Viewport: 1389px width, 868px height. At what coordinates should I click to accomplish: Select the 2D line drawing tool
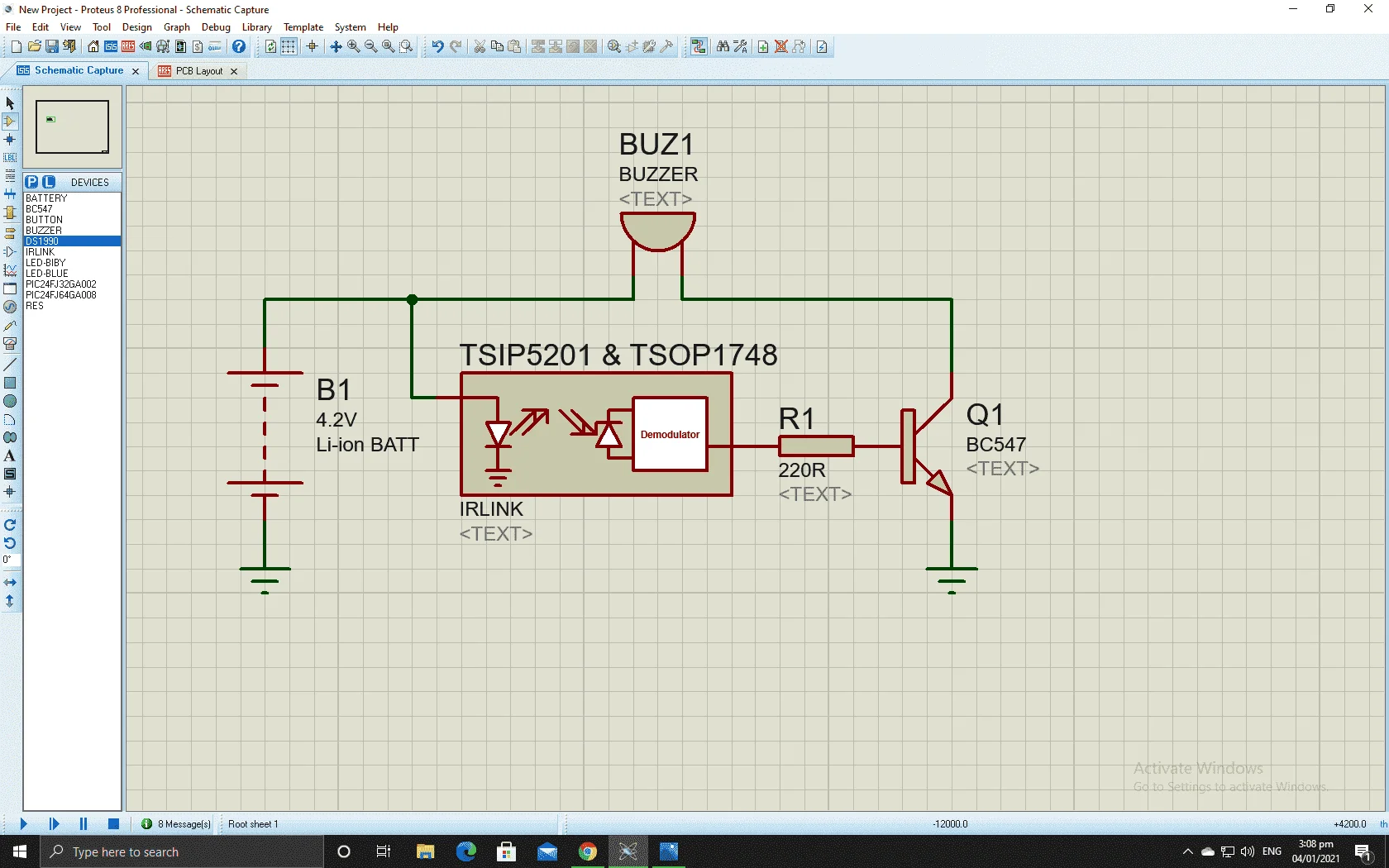[10, 365]
